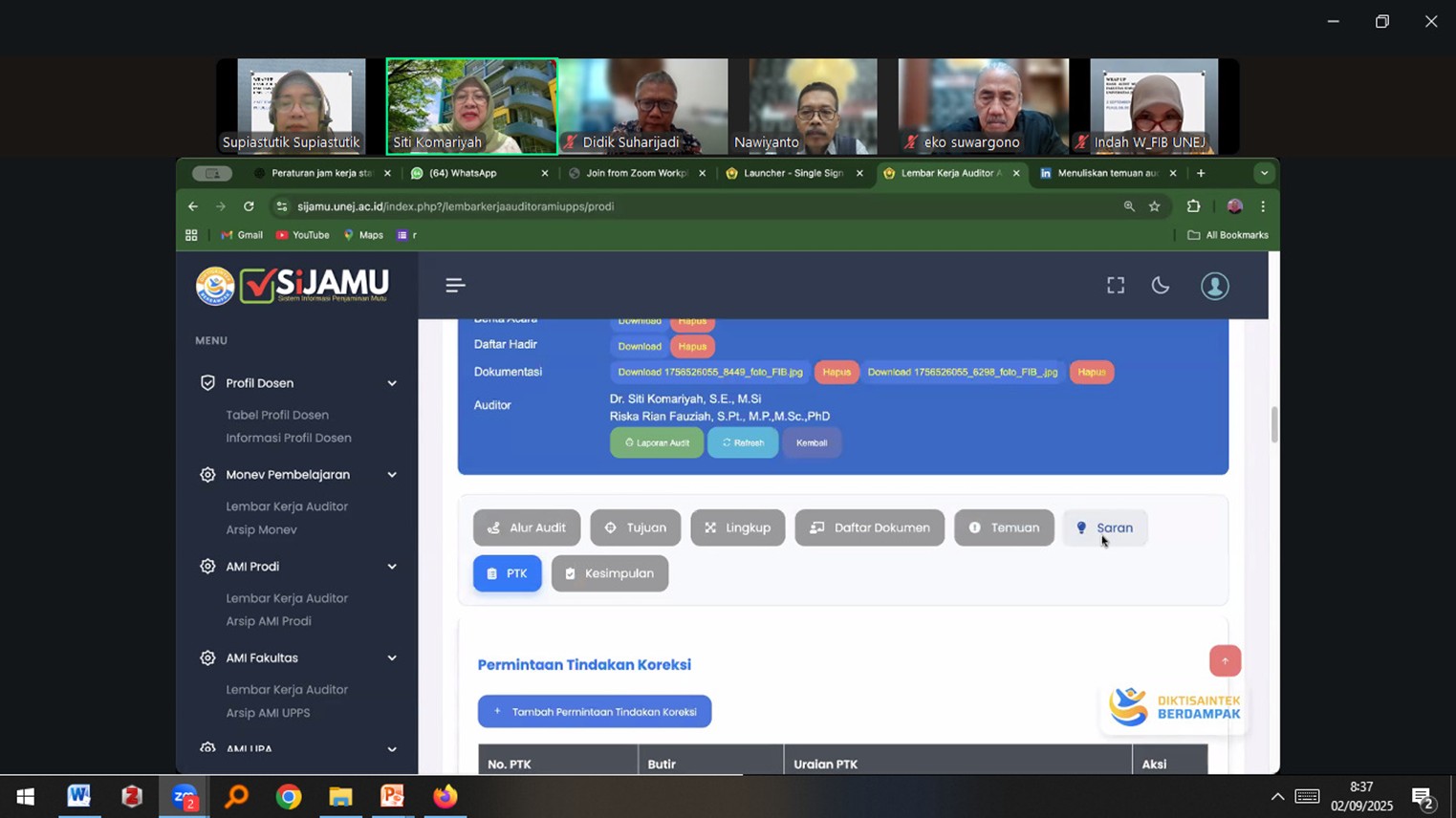Open Arsip AMI Prodi sidebar link
The image size is (1456, 818).
pyautogui.click(x=269, y=621)
